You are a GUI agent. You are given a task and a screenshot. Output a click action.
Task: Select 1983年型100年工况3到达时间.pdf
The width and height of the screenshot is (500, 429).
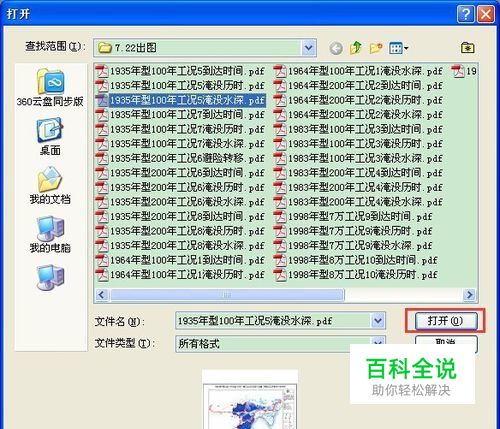358,129
